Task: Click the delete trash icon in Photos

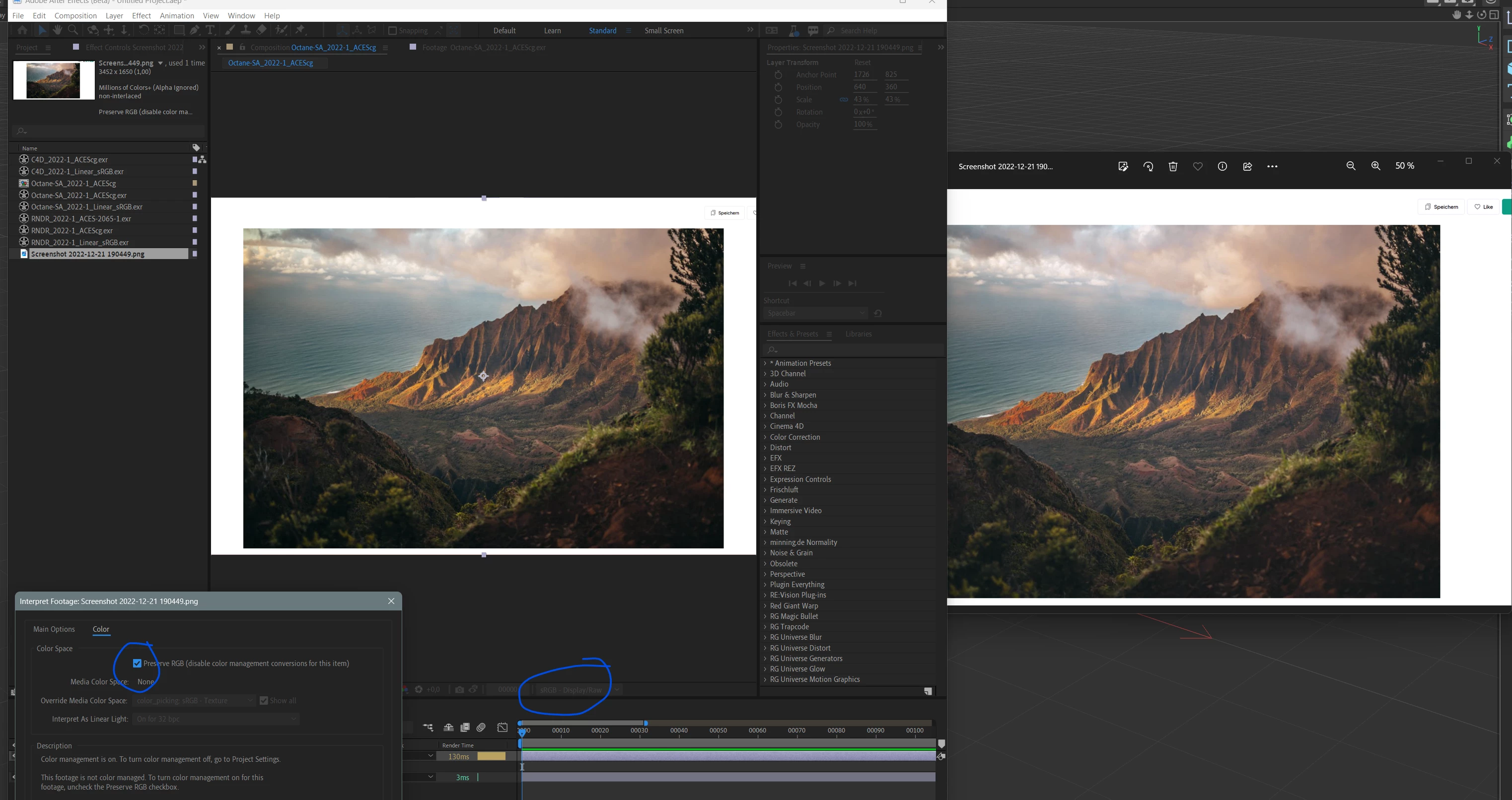Action: (1173, 167)
